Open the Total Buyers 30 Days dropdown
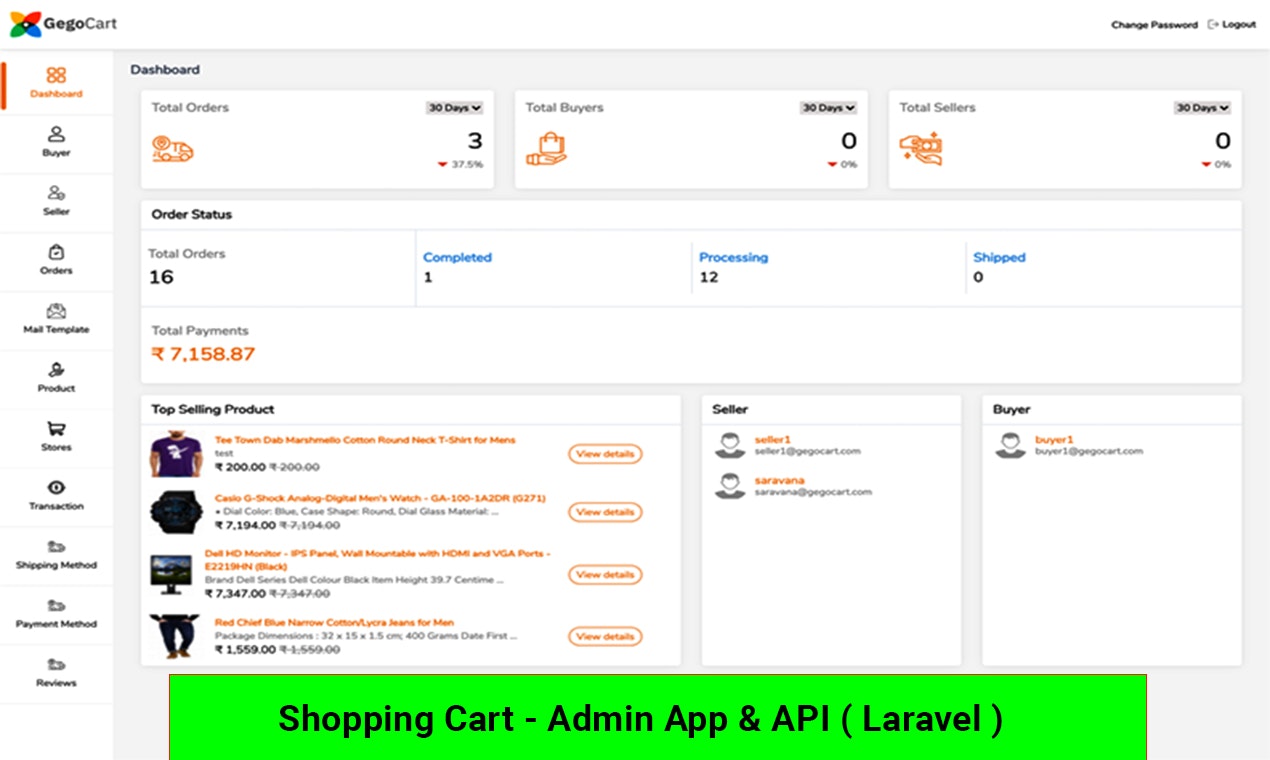The width and height of the screenshot is (1270, 760). tap(828, 108)
